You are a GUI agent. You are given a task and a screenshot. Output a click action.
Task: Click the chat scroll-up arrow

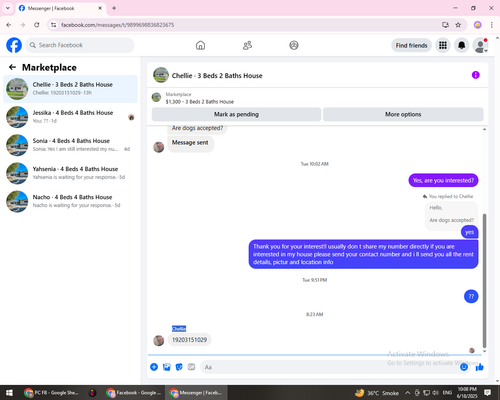pos(484,129)
